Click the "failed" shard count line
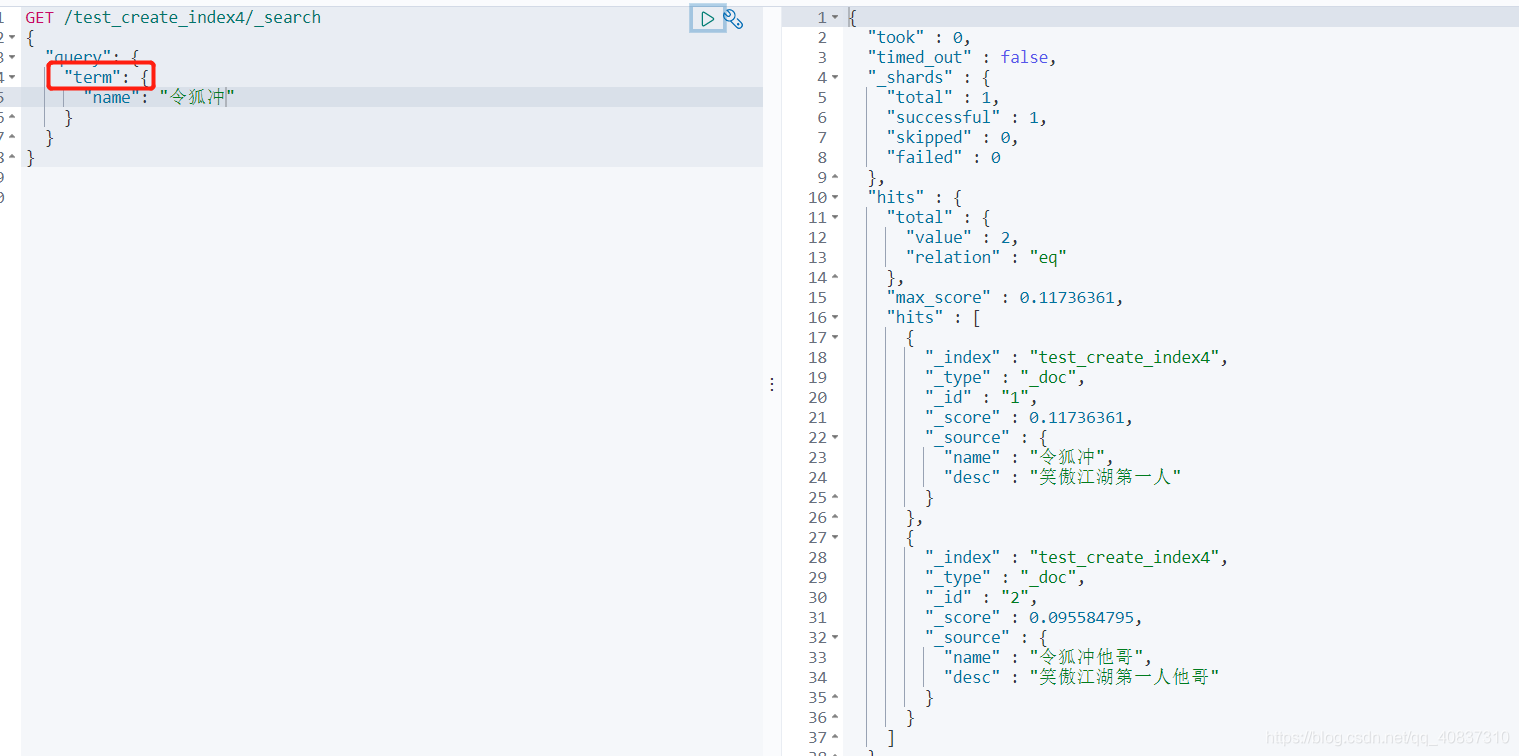1519x756 pixels. pyautogui.click(x=943, y=157)
